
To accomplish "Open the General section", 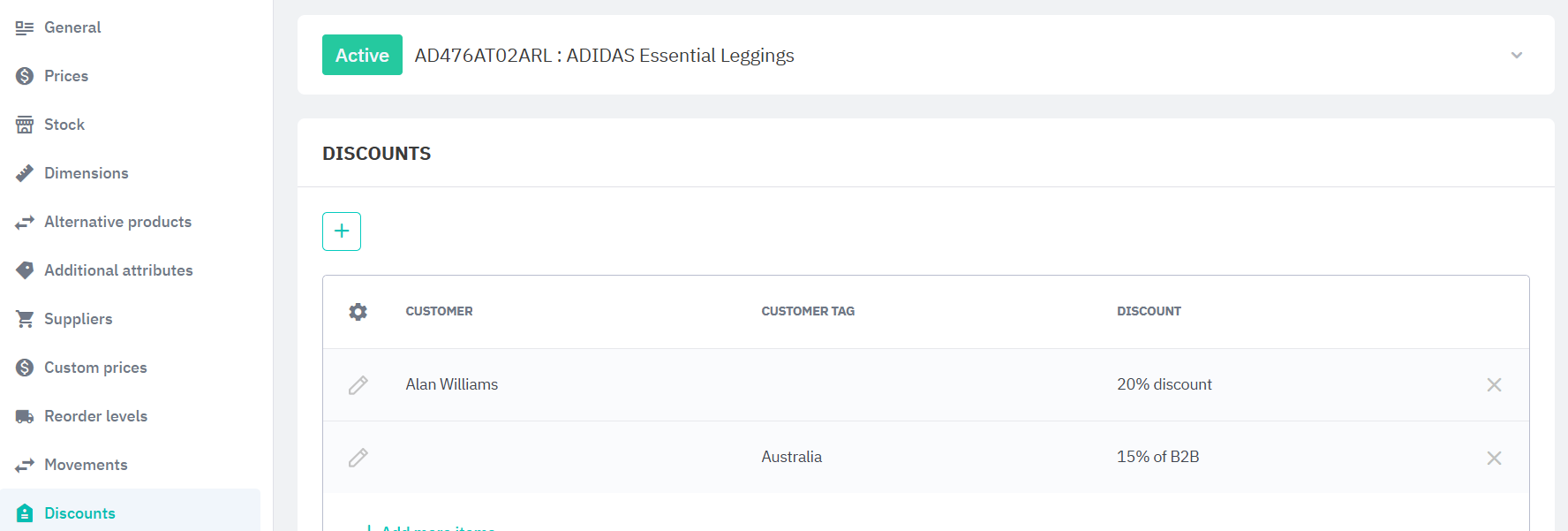I will click(x=72, y=27).
